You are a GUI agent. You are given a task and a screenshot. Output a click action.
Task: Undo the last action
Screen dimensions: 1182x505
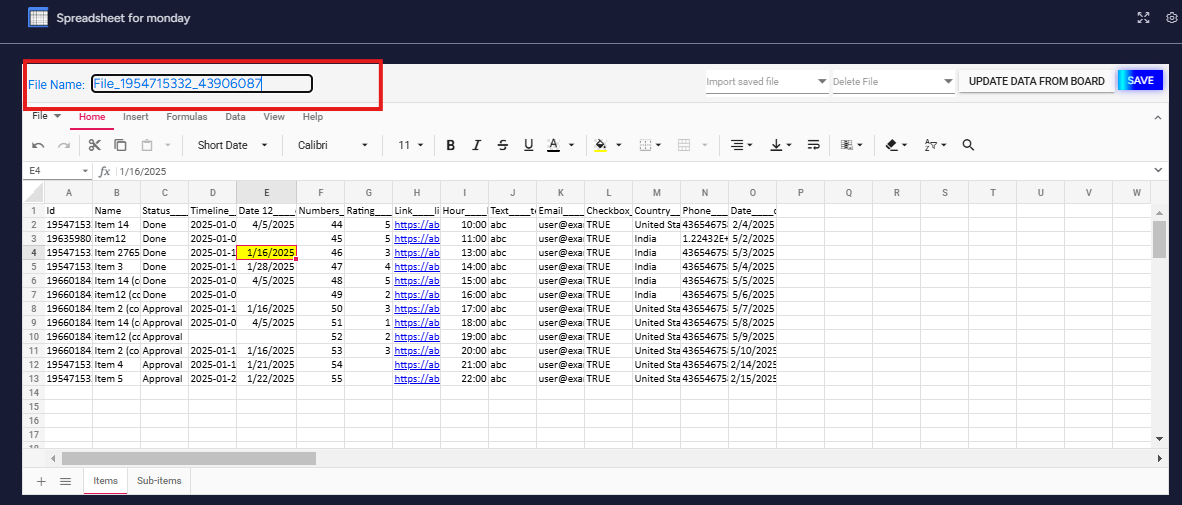38,145
